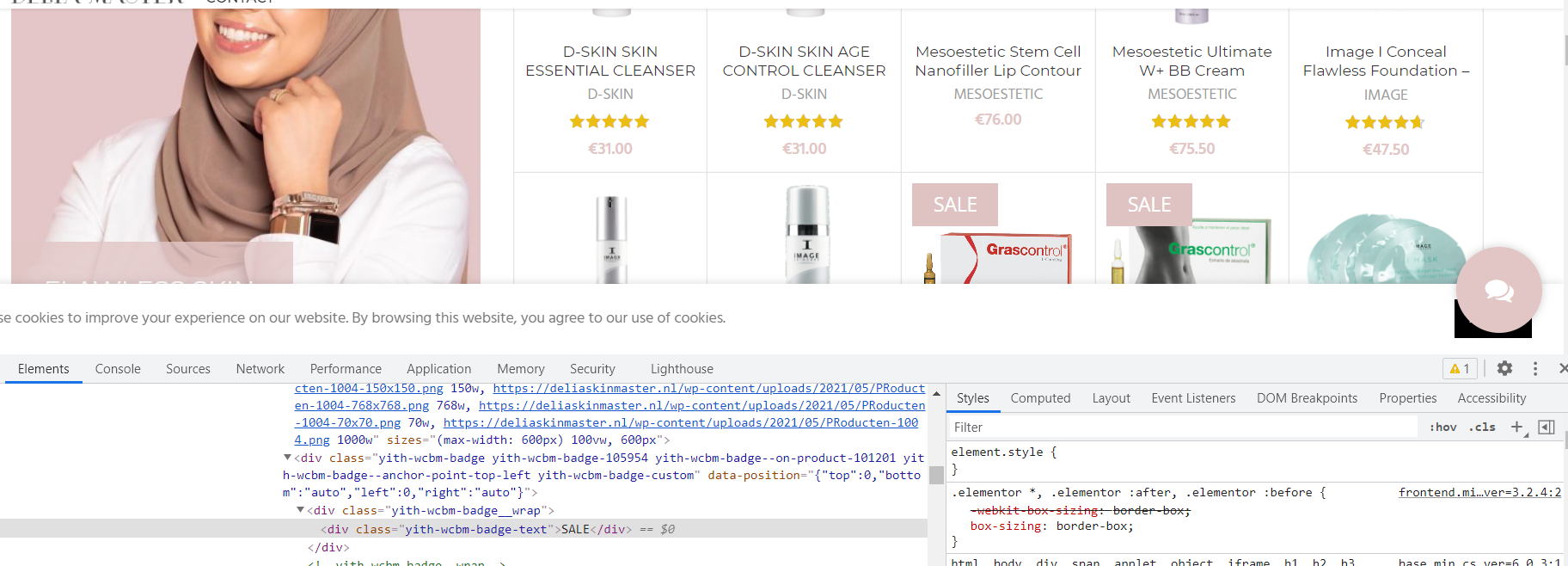Click the closing </div> tag line
The height and width of the screenshot is (566, 1568).
click(x=328, y=547)
